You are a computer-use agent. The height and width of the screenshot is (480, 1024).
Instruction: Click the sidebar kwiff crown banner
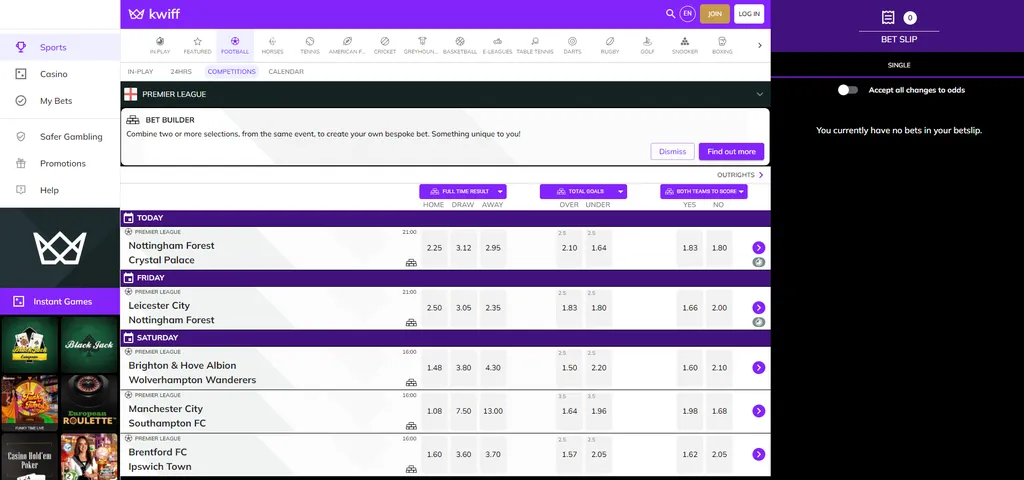coord(60,248)
